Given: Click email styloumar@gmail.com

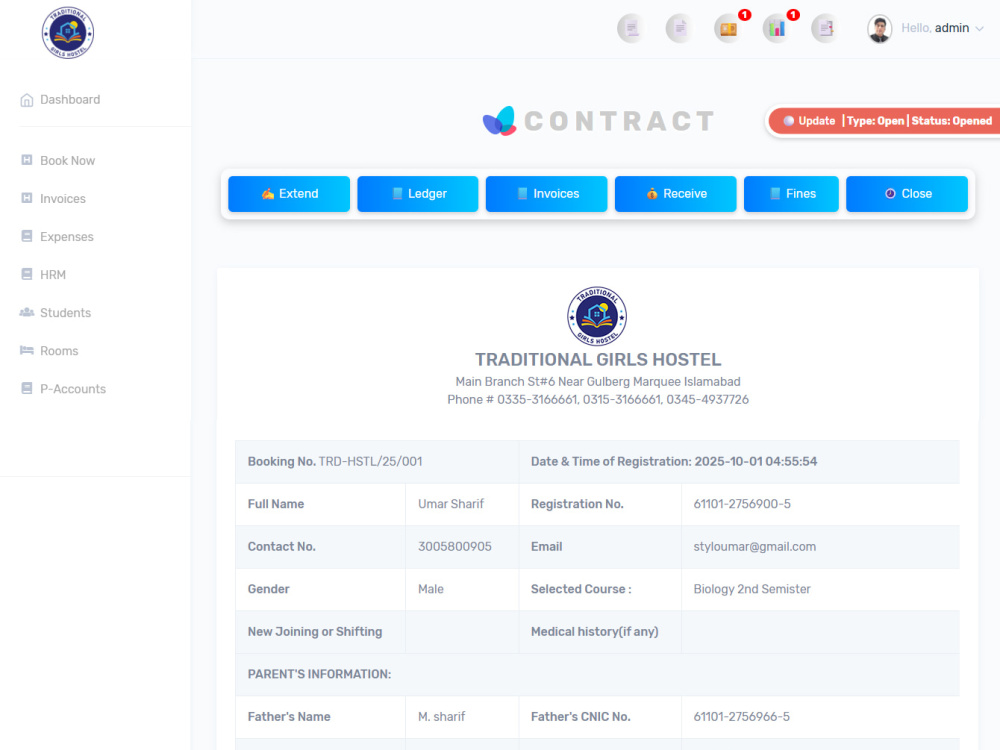Looking at the screenshot, I should (x=755, y=547).
